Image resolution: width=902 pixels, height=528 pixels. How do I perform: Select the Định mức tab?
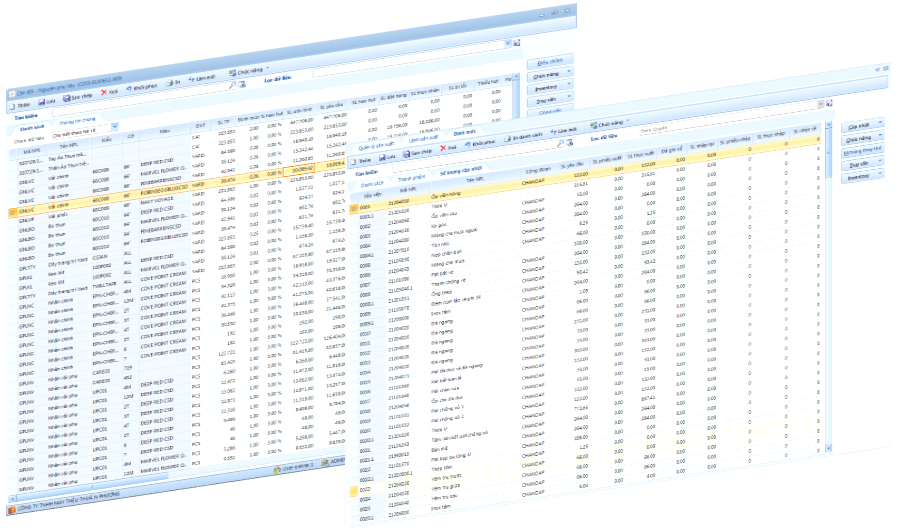[465, 132]
